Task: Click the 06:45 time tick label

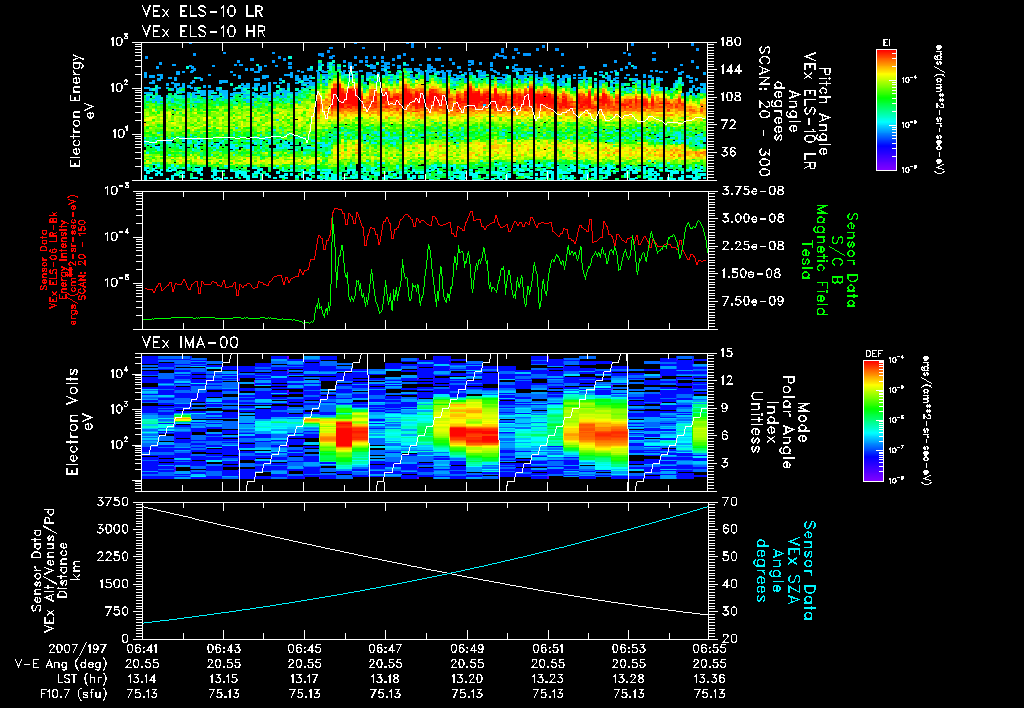Action: click(304, 649)
